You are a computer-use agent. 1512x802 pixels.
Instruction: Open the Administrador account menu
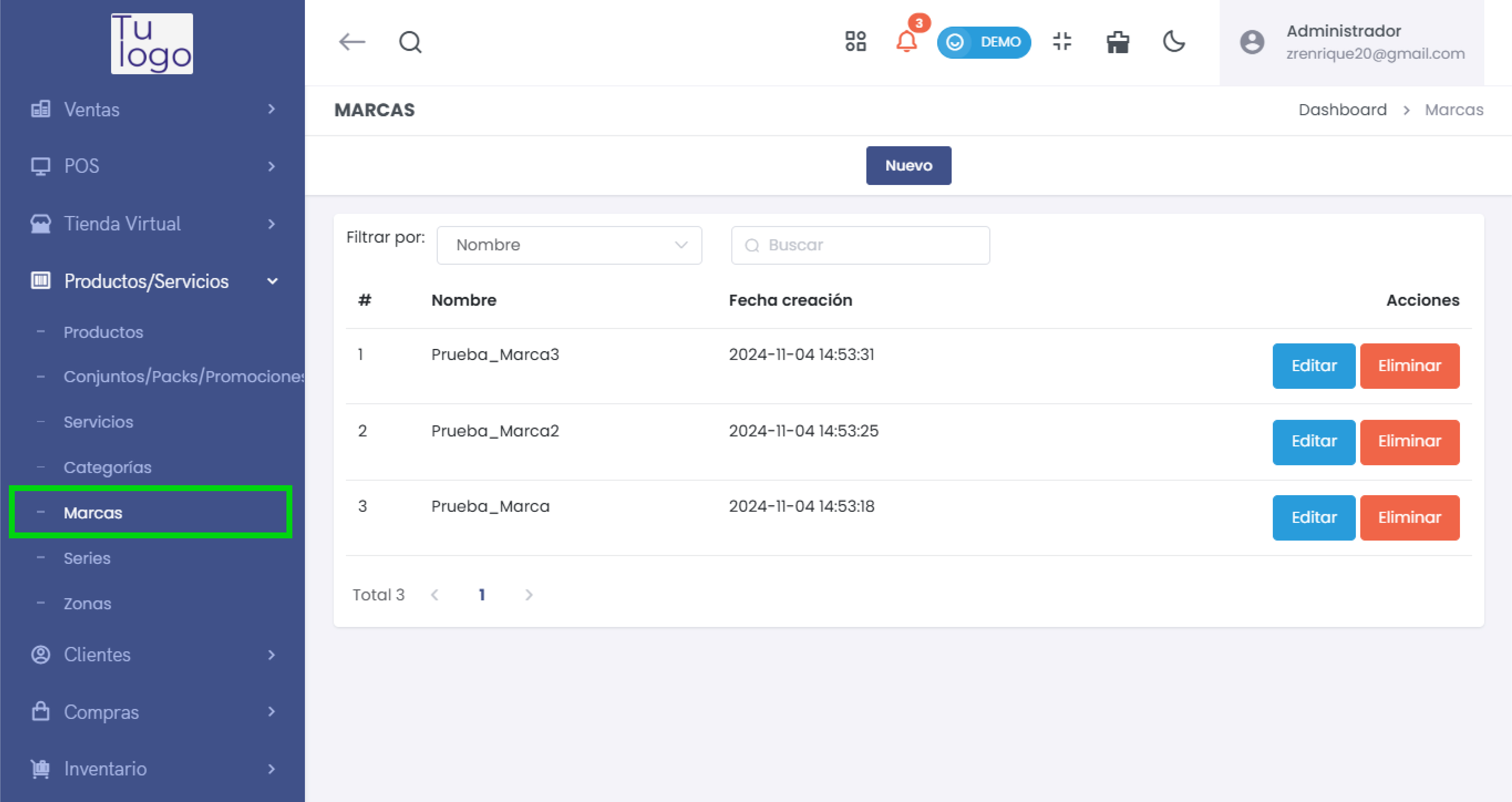coord(1352,42)
